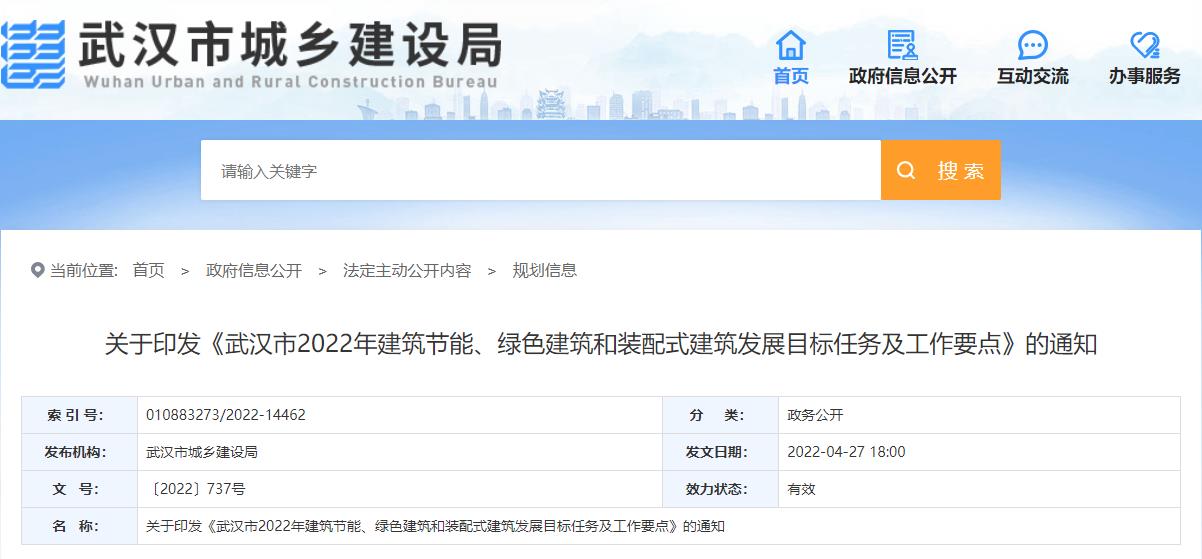Click the 文号 label cell
Image resolution: width=1202 pixels, height=559 pixels.
pos(79,489)
